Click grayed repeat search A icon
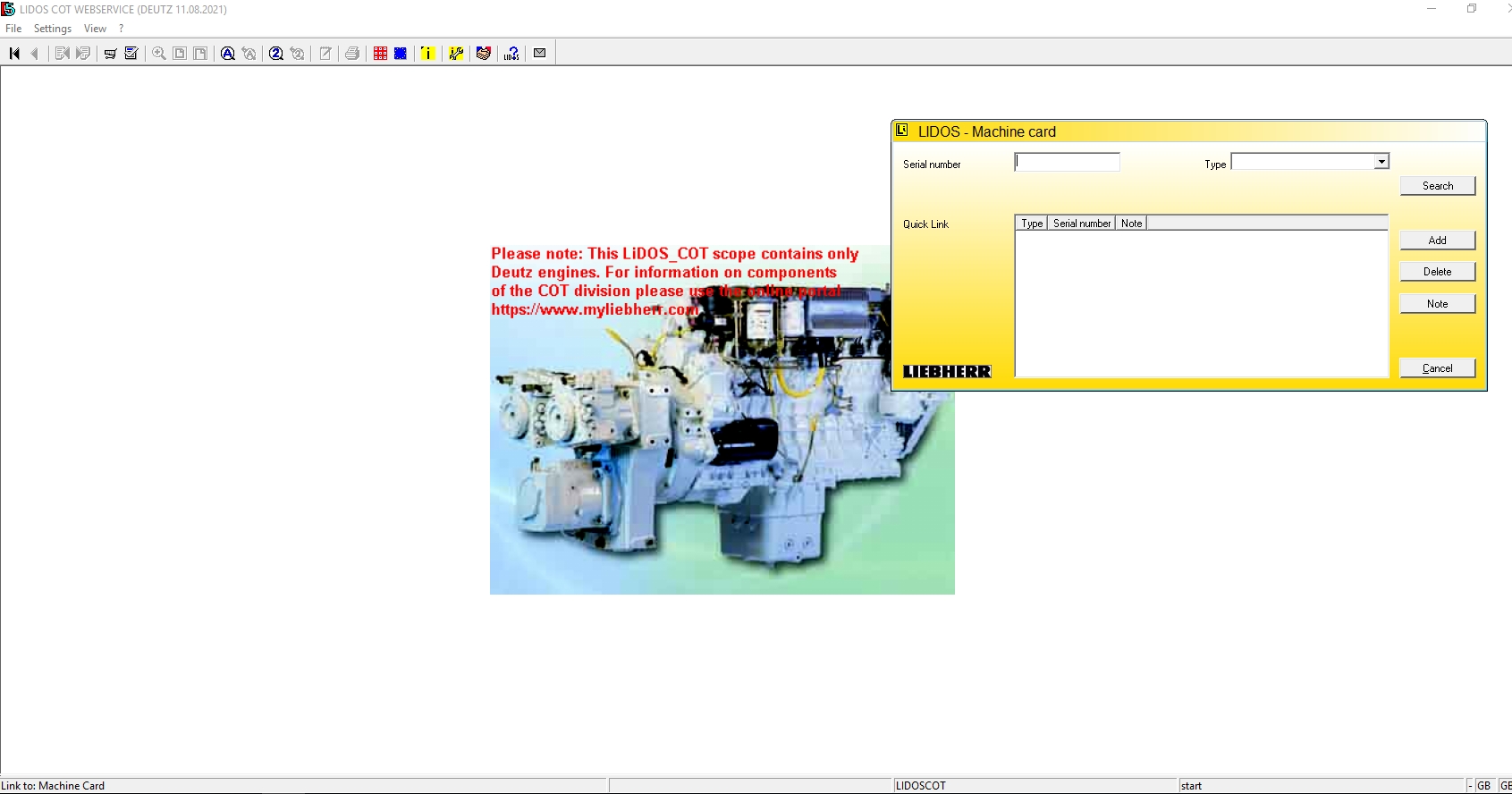This screenshot has height=794, width=1512. (x=249, y=54)
